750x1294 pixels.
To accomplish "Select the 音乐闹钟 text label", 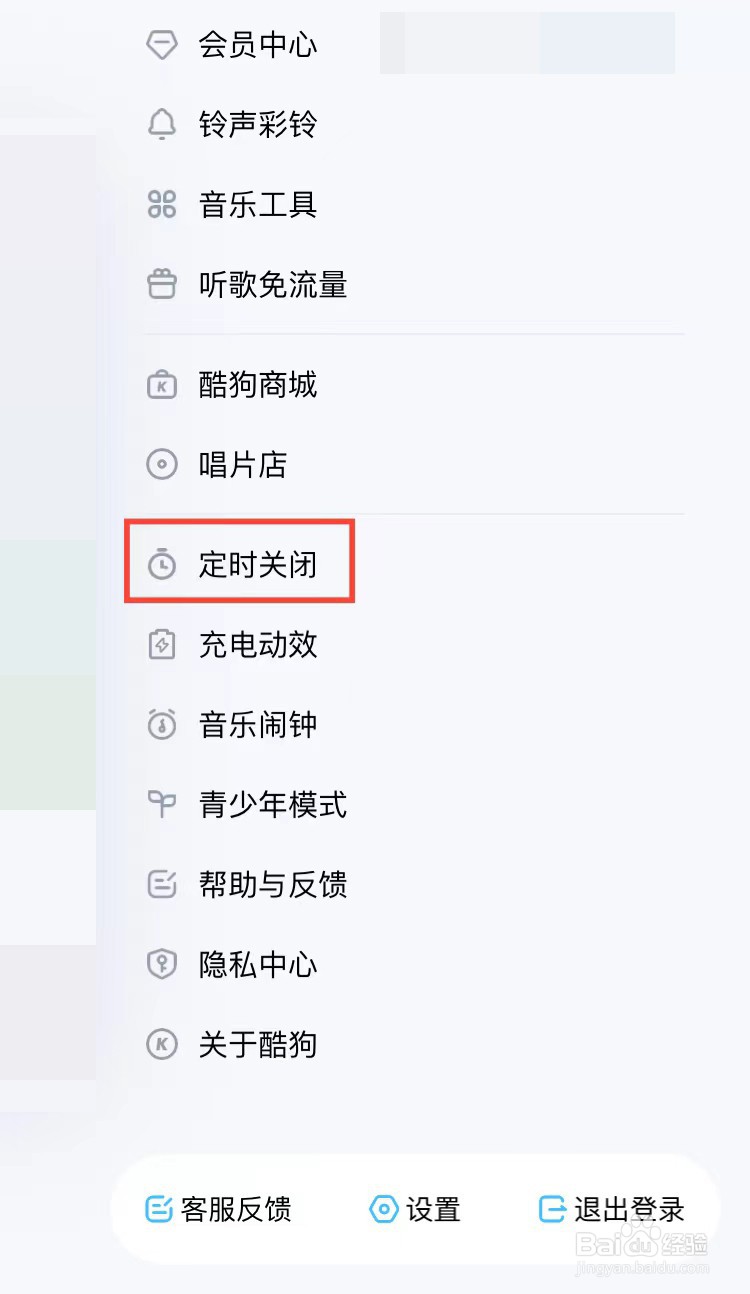I will [x=258, y=724].
